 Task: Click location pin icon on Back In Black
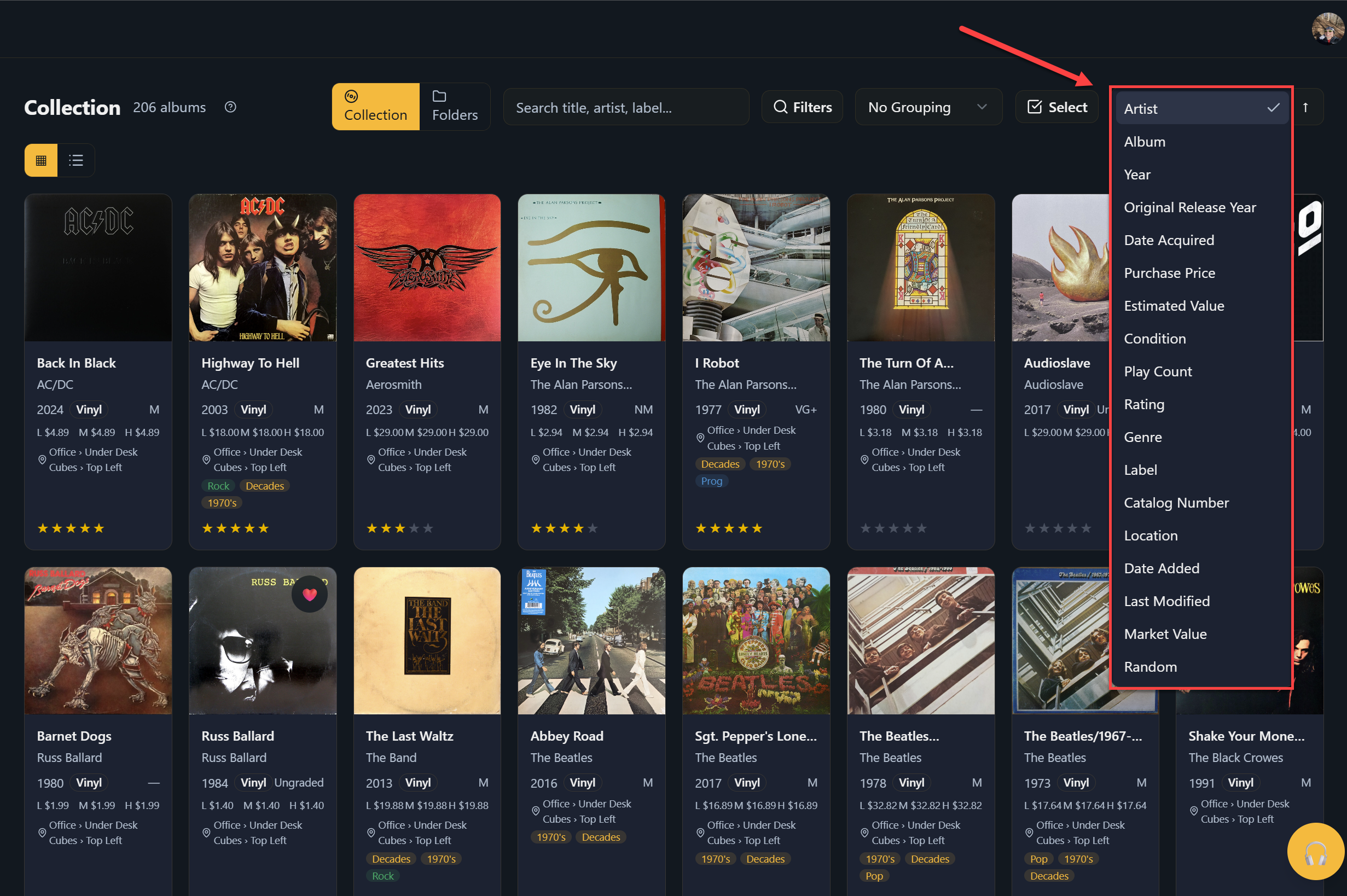point(42,460)
